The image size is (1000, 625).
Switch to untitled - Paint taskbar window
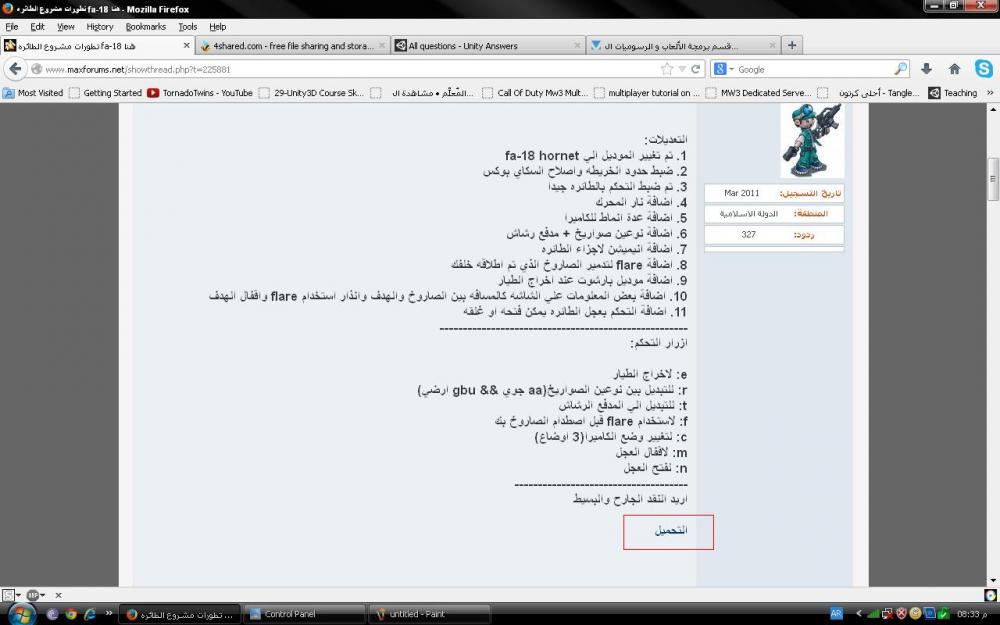[x=429, y=614]
